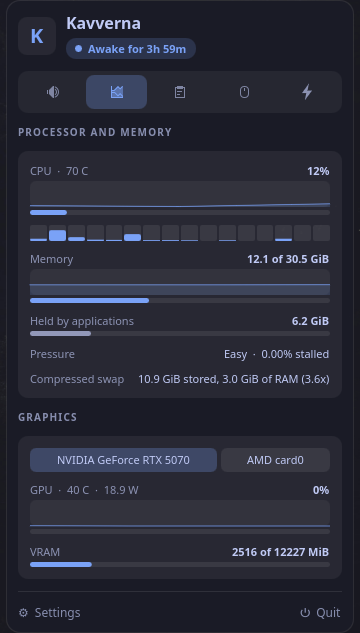Click the GPU 40 C 18.9 W label
The image size is (360, 633).
[84, 490]
